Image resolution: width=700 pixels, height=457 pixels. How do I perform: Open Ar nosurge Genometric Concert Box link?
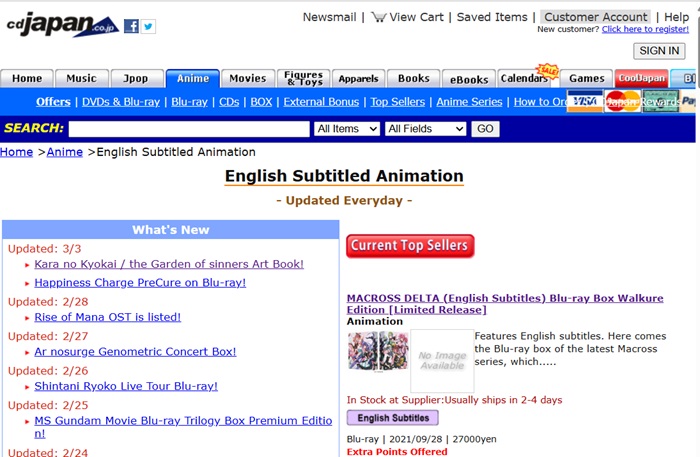[135, 352]
